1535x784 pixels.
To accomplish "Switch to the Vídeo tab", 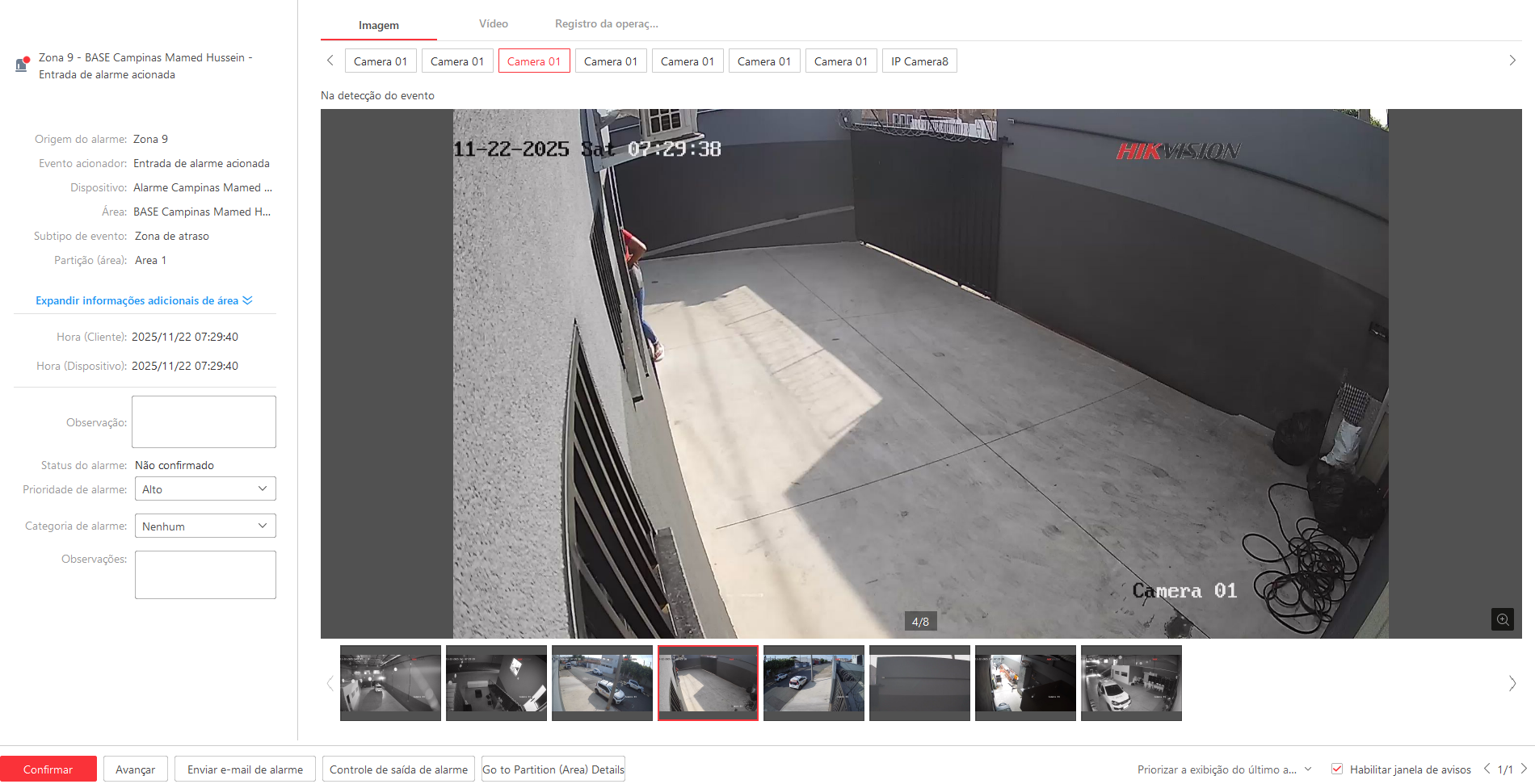I will coord(493,24).
